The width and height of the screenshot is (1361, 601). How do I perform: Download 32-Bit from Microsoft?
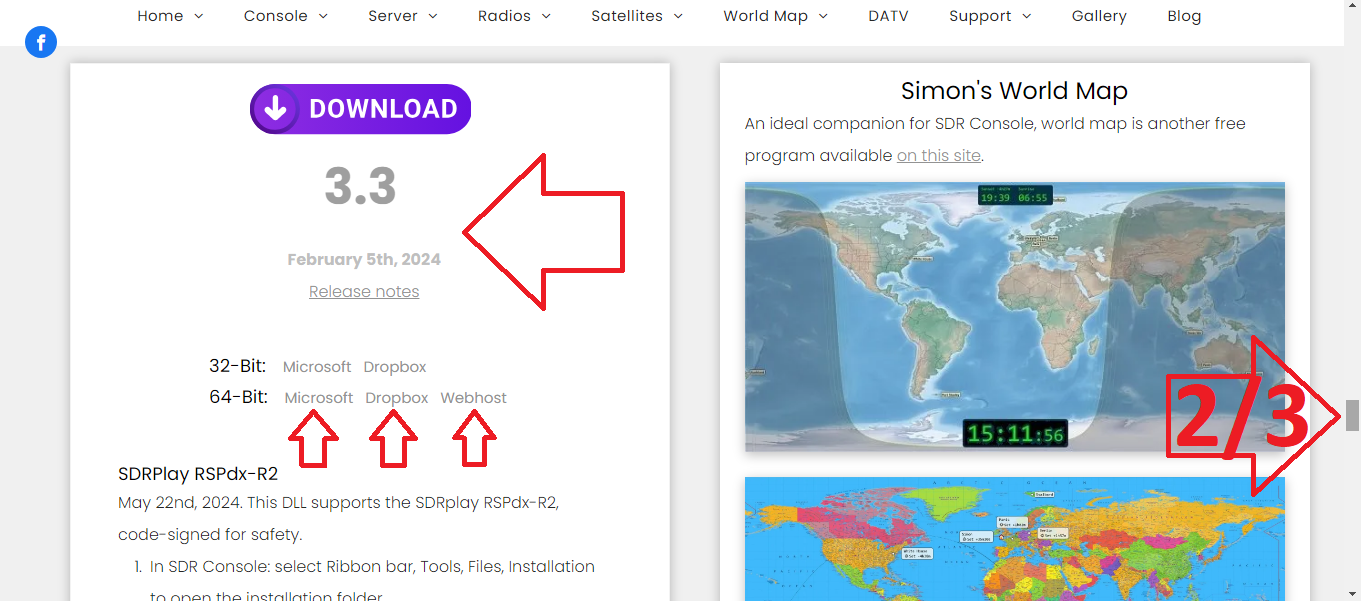click(317, 367)
